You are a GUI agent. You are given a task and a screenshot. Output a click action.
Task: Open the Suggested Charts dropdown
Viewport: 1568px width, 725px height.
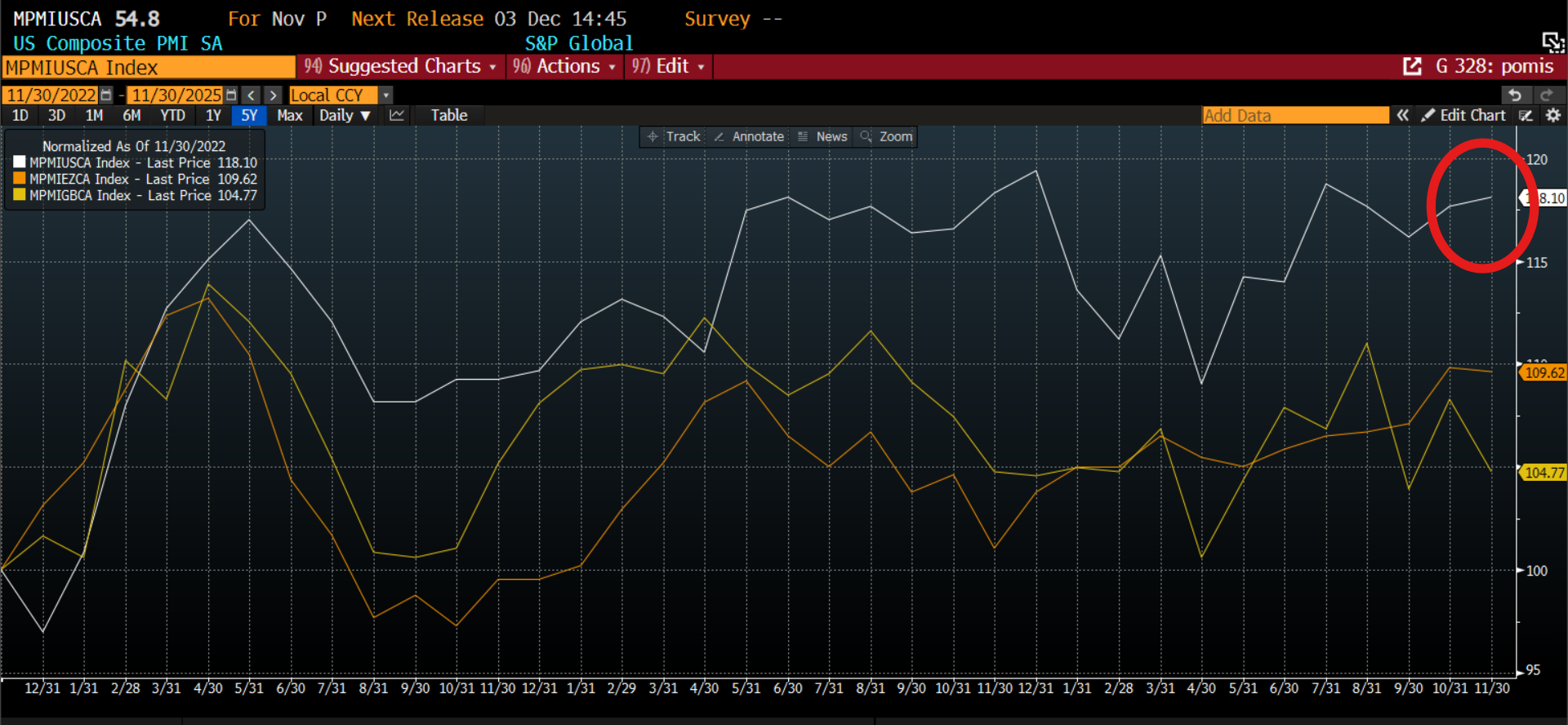(x=400, y=67)
